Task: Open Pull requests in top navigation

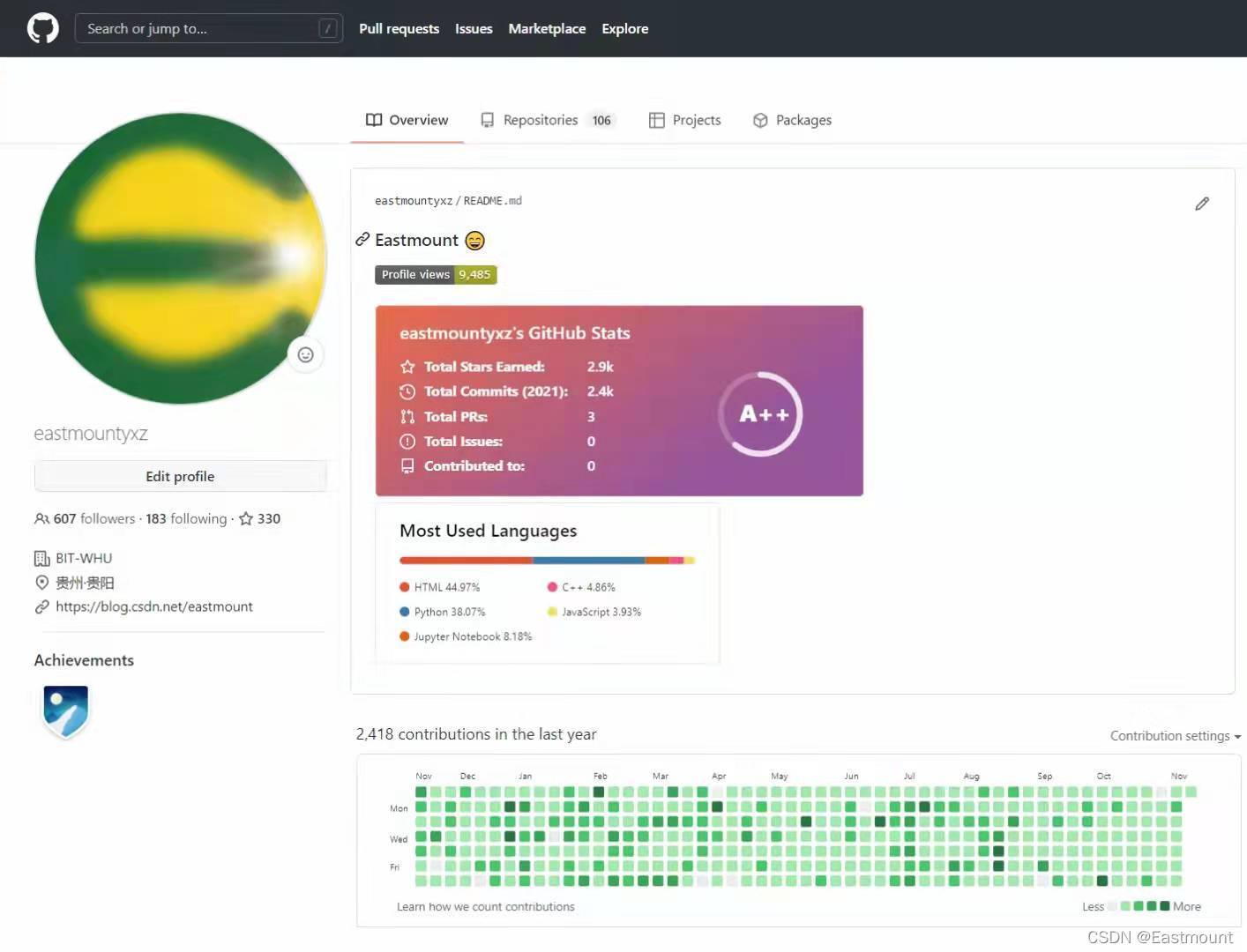Action: [399, 28]
